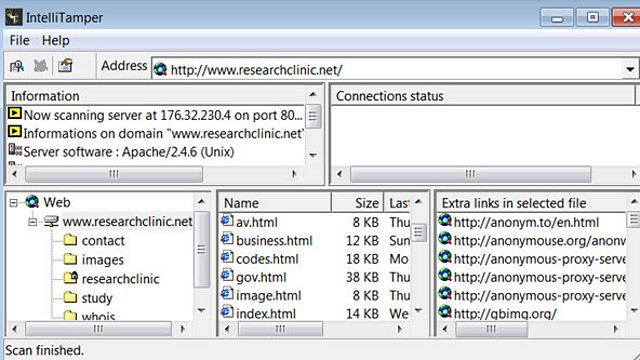Viewport: 640px width, 360px height.
Task: Click the tree panel scroll down arrow
Action: point(201,310)
